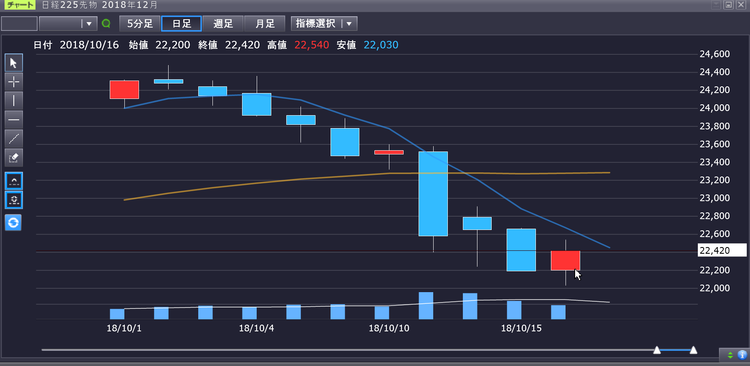Switch to the 月足 monthly chart
This screenshot has height=366, width=750.
[x=265, y=23]
